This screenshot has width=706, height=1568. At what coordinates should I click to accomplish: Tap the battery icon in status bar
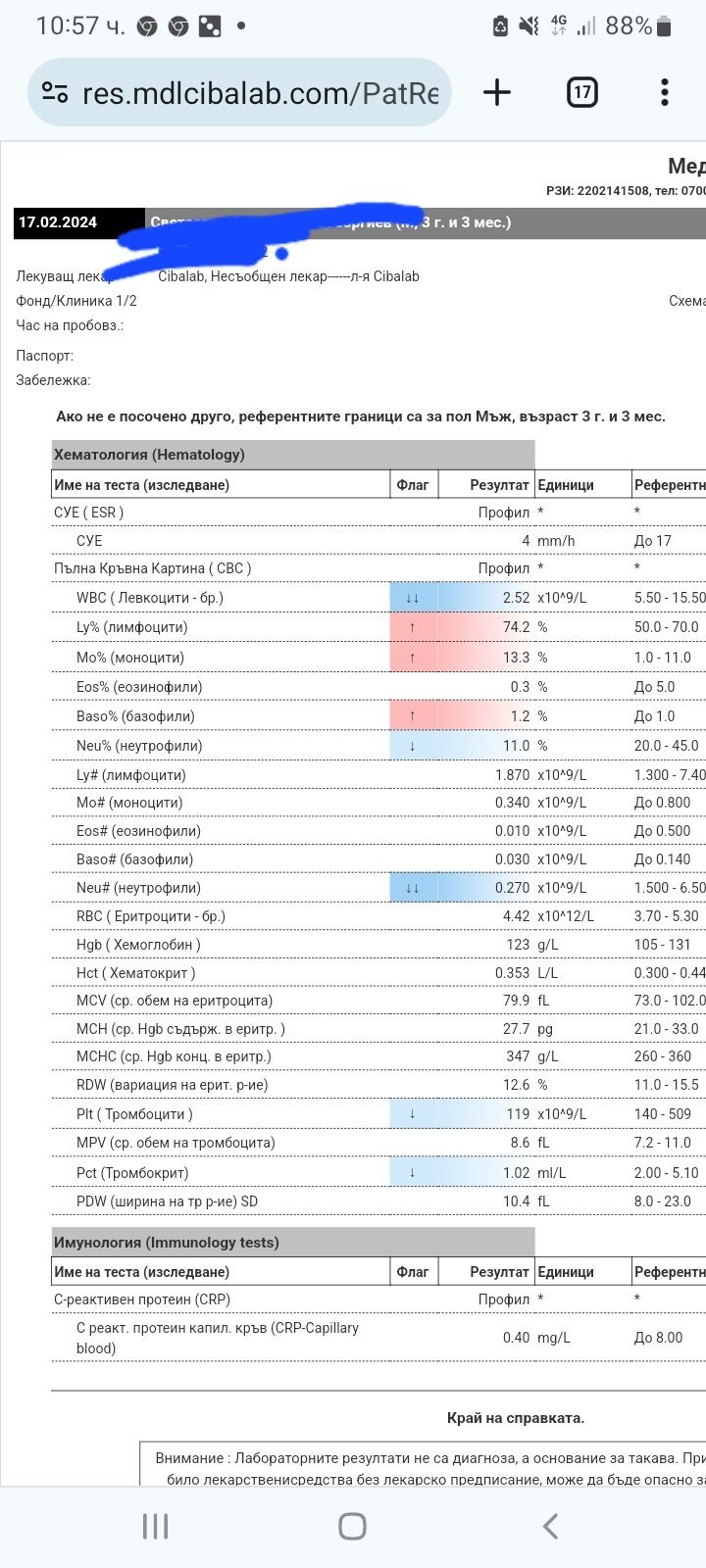click(x=665, y=26)
